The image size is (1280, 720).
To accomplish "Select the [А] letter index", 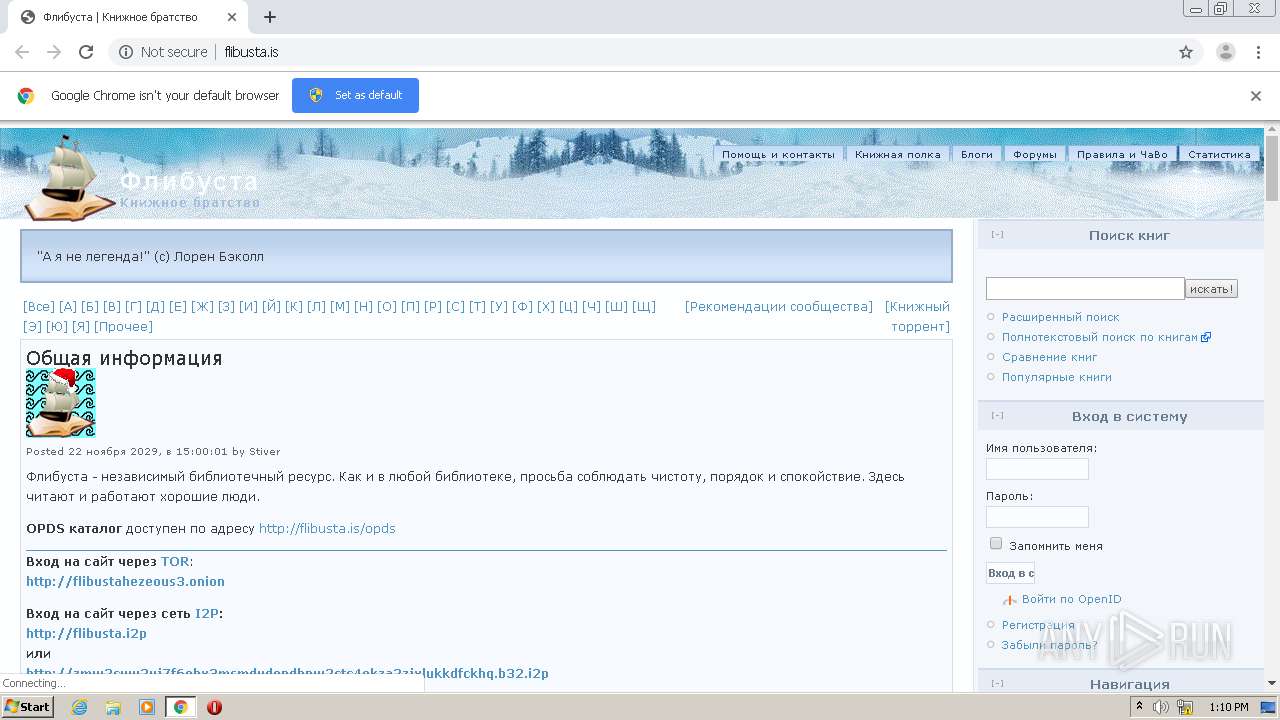I will [x=67, y=306].
